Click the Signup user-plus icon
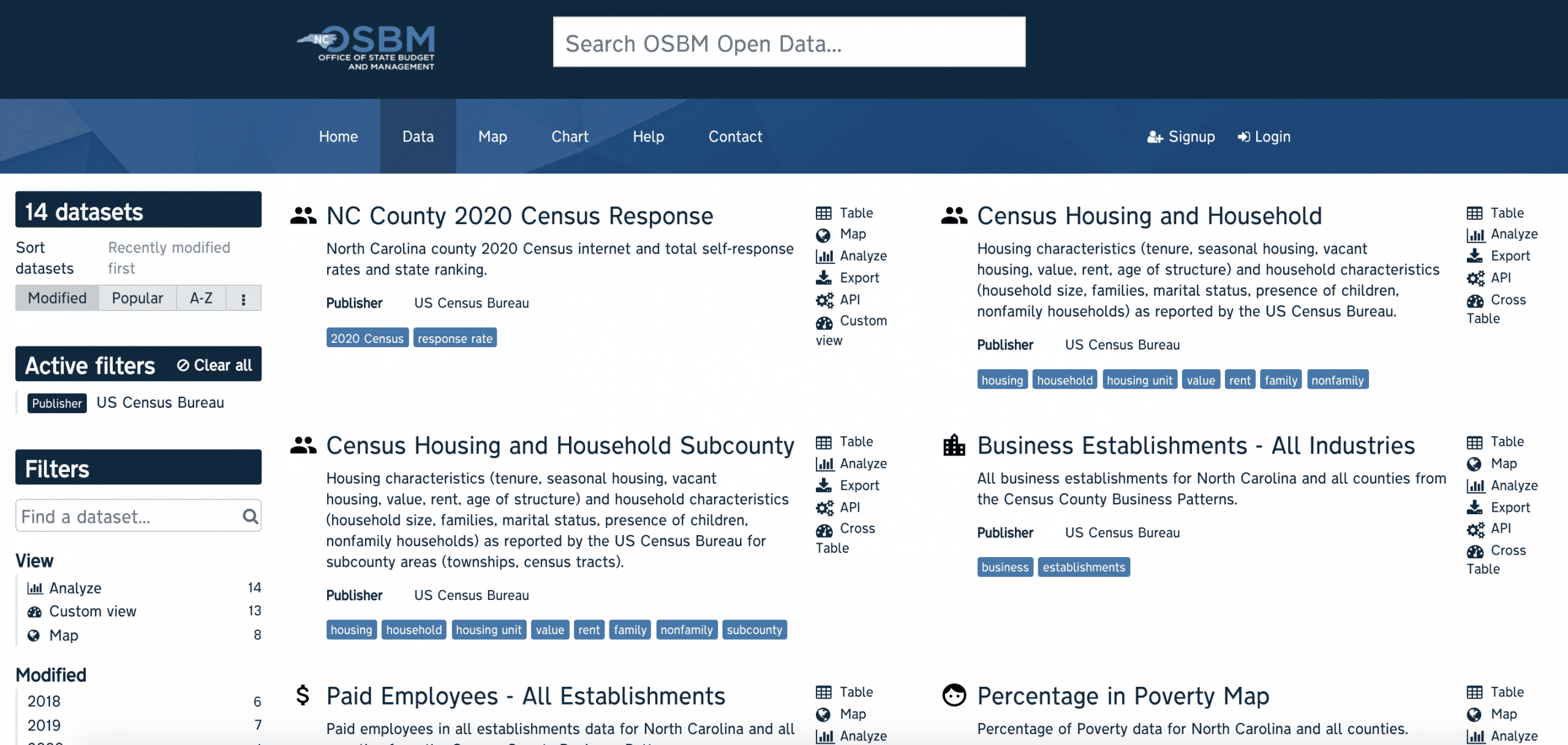1568x745 pixels. 1155,137
